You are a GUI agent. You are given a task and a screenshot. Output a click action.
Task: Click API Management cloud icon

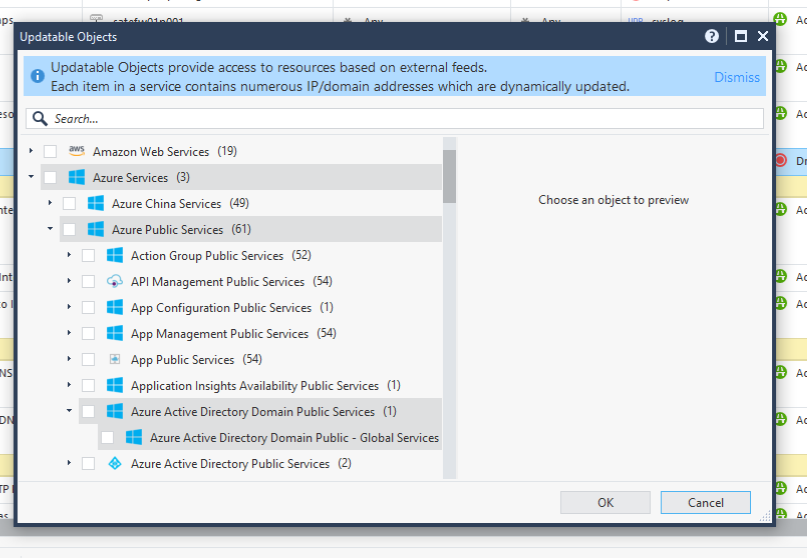(x=115, y=281)
